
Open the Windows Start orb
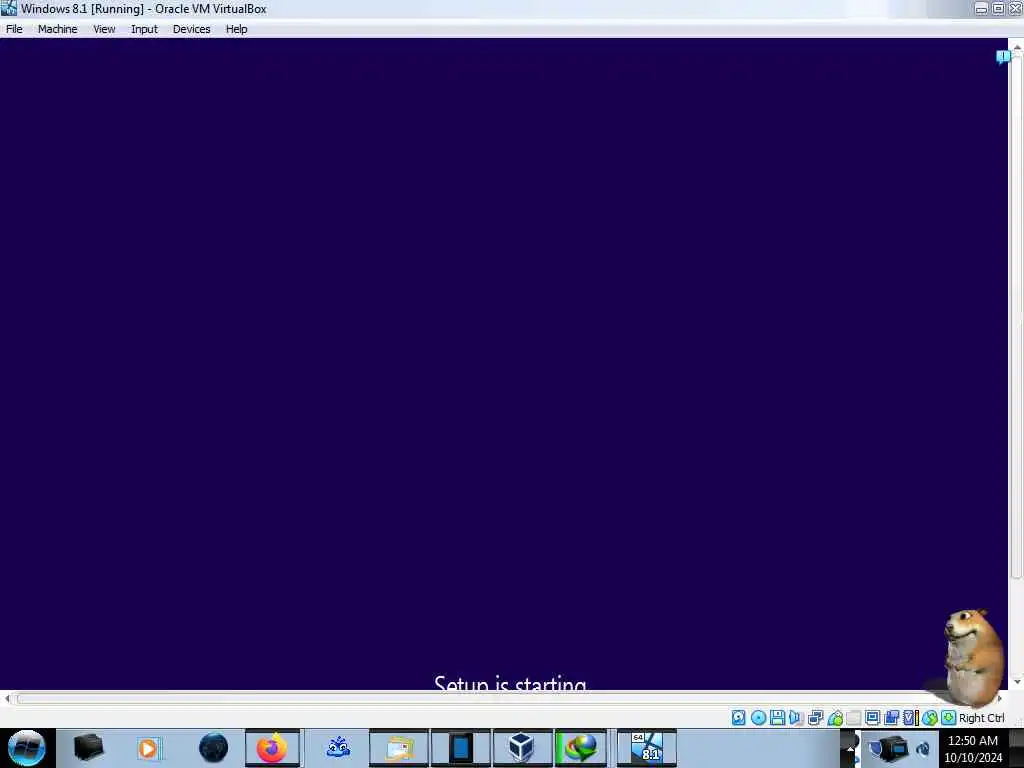tap(26, 748)
